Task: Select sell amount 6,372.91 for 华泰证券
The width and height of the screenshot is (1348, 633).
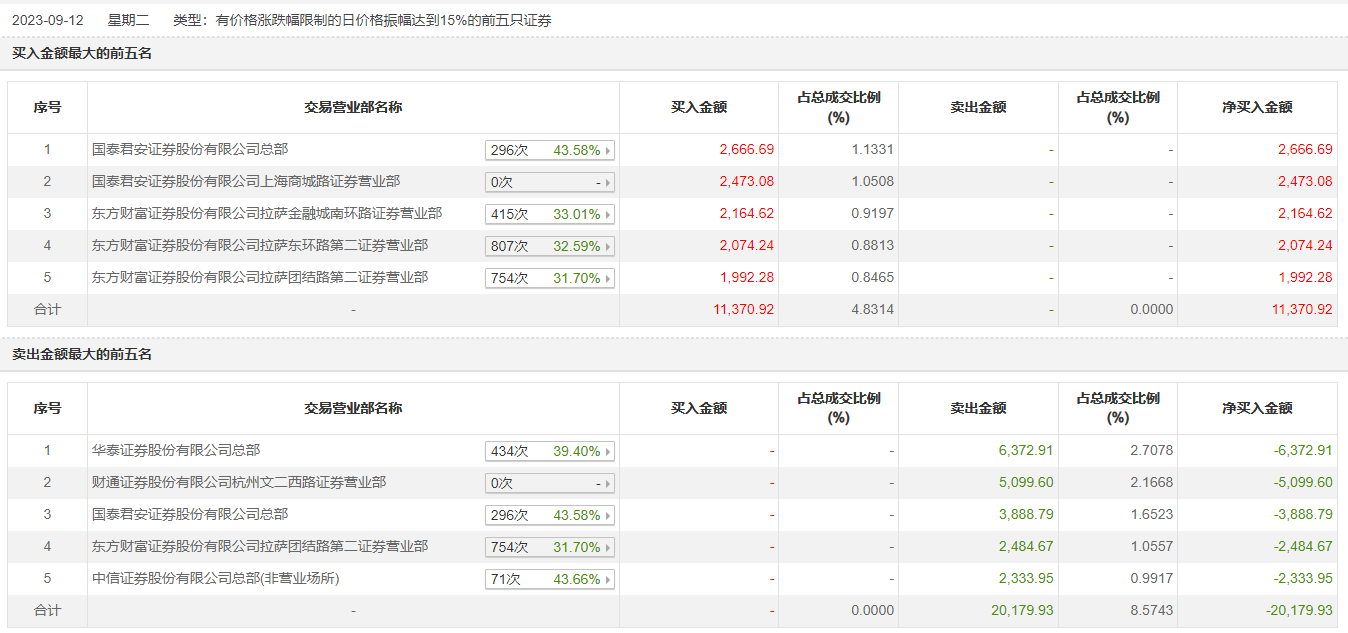Action: coord(1026,451)
